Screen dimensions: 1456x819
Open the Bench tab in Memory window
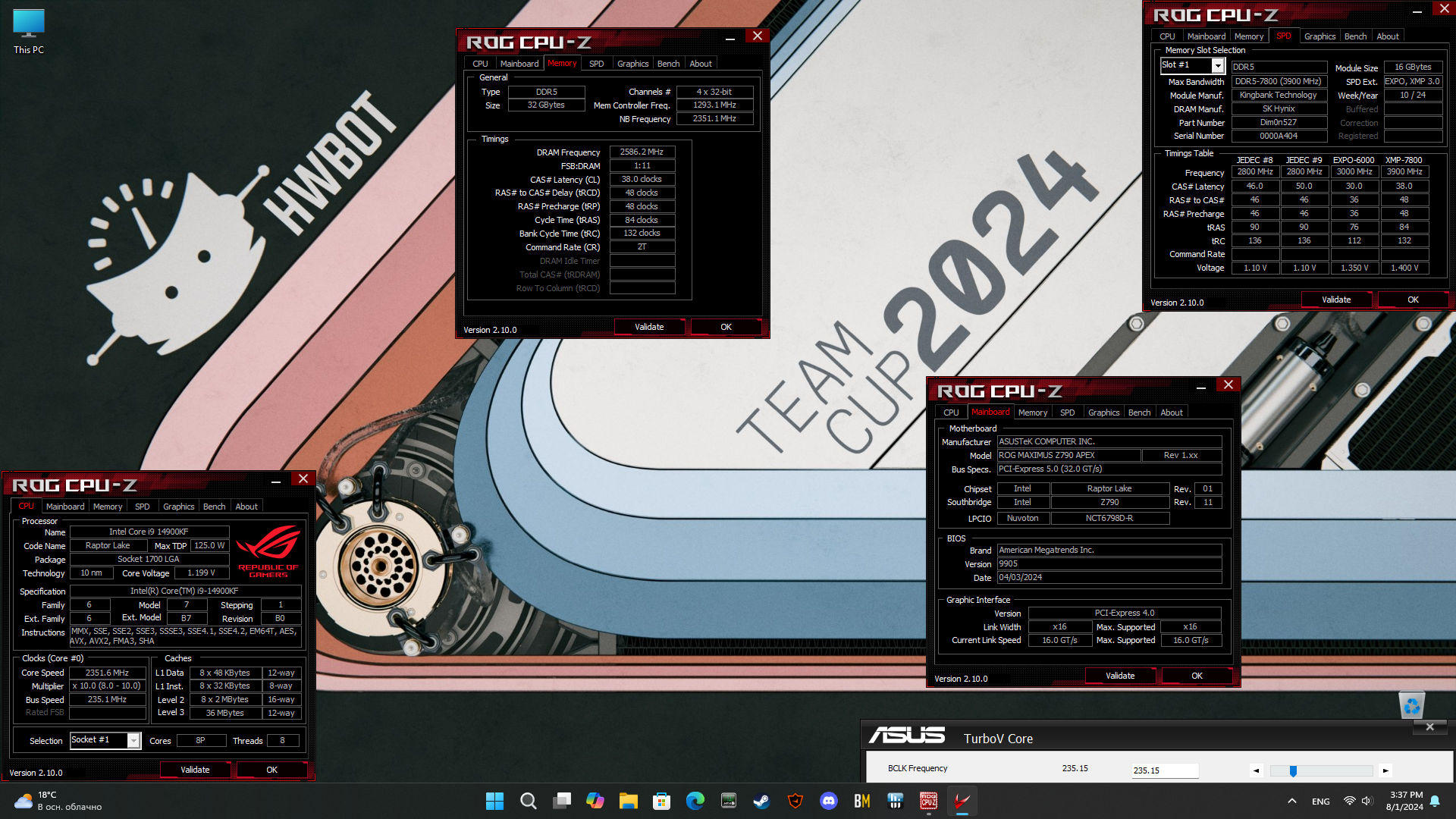(668, 64)
